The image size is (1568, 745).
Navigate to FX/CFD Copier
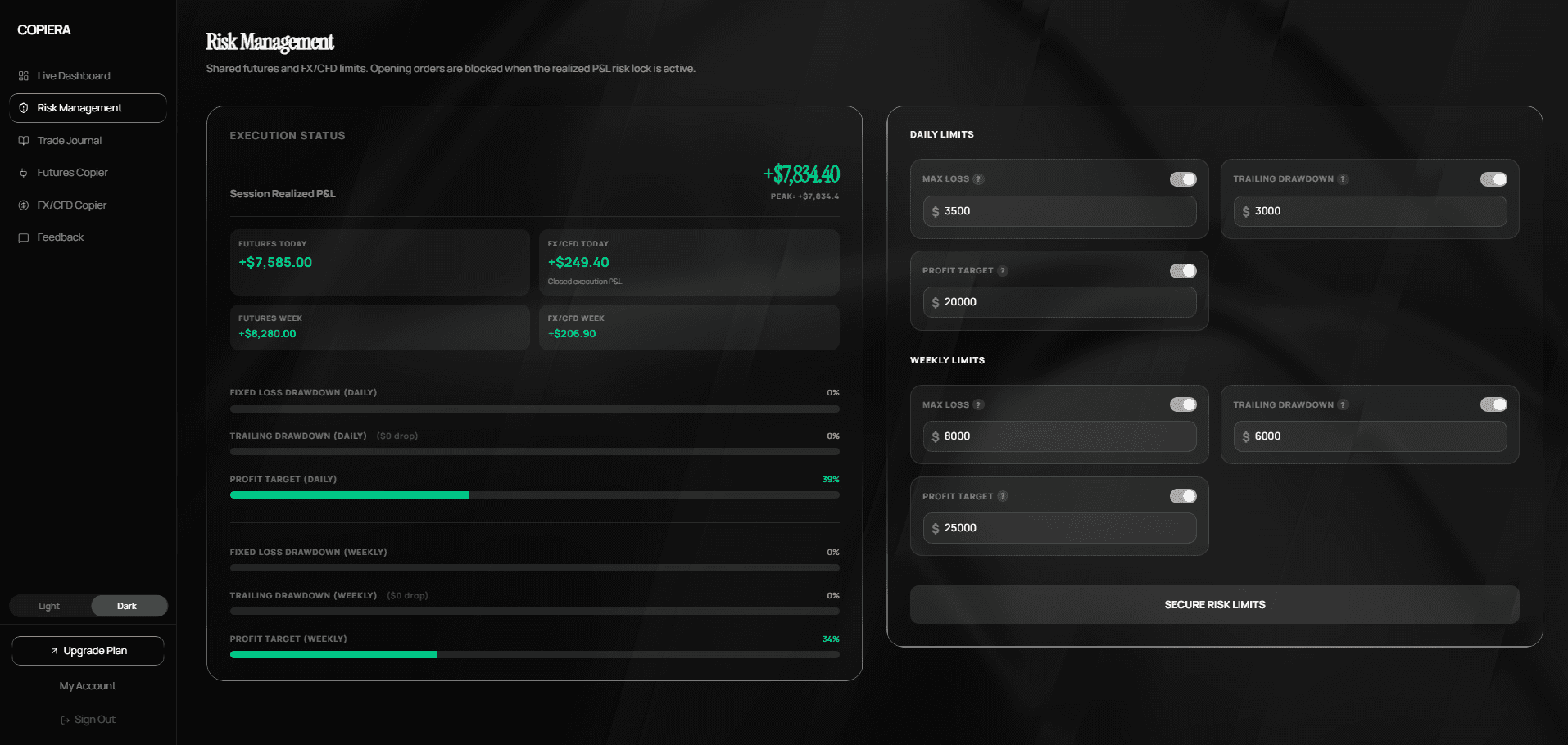pos(88,205)
